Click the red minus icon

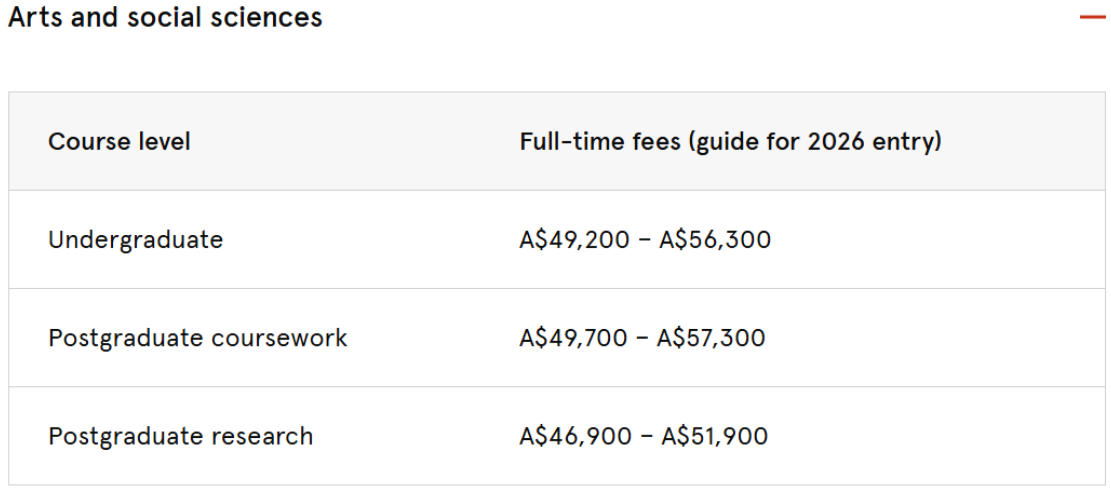coord(1092,18)
